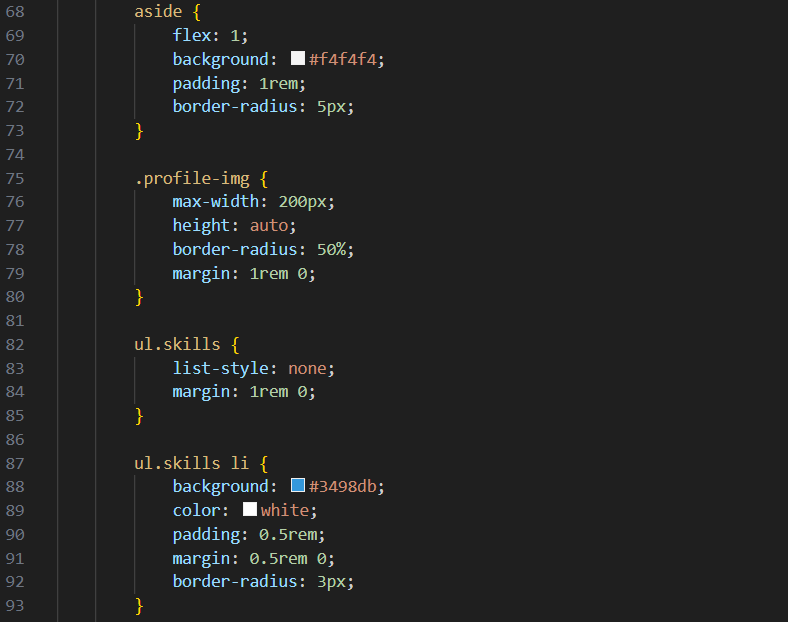The image size is (788, 622).
Task: Click line number 87 in the gutter
Action: pos(15,463)
